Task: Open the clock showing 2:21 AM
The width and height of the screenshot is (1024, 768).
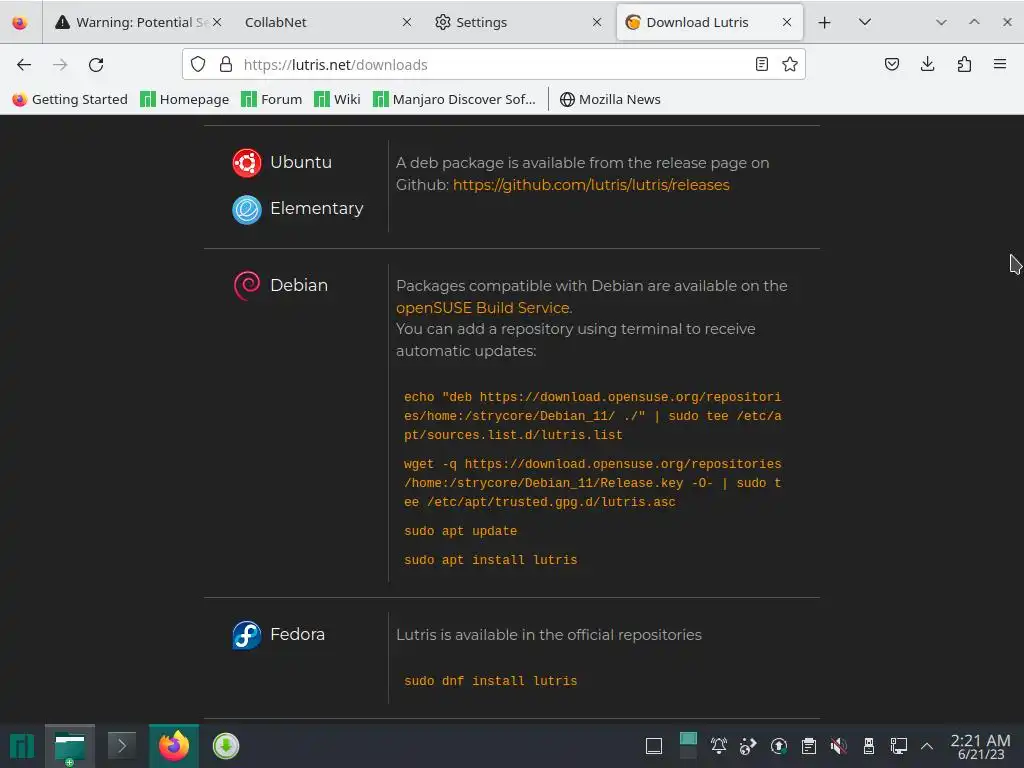Action: click(980, 746)
